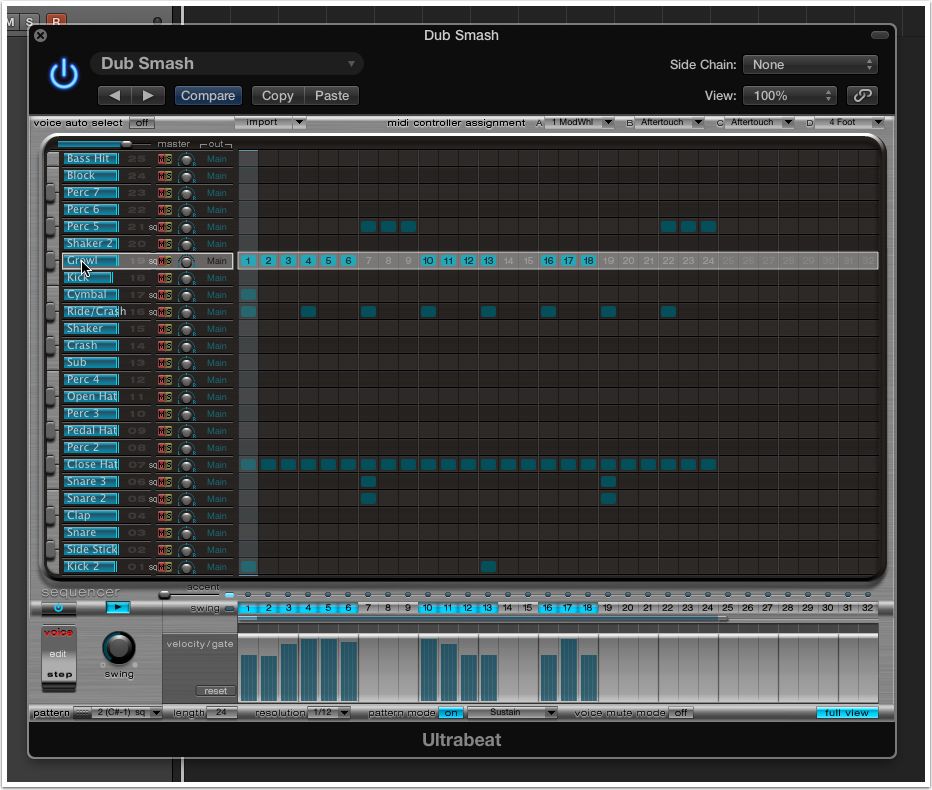Image resolution: width=932 pixels, height=790 pixels.
Task: Toggle voice mute mode off button
Action: coord(681,712)
